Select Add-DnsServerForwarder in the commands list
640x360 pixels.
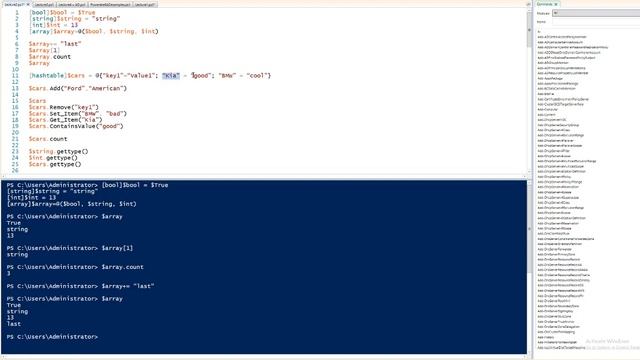click(555, 249)
